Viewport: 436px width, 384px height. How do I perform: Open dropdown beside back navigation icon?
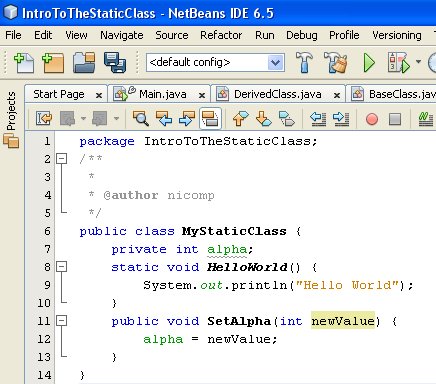[x=83, y=118]
